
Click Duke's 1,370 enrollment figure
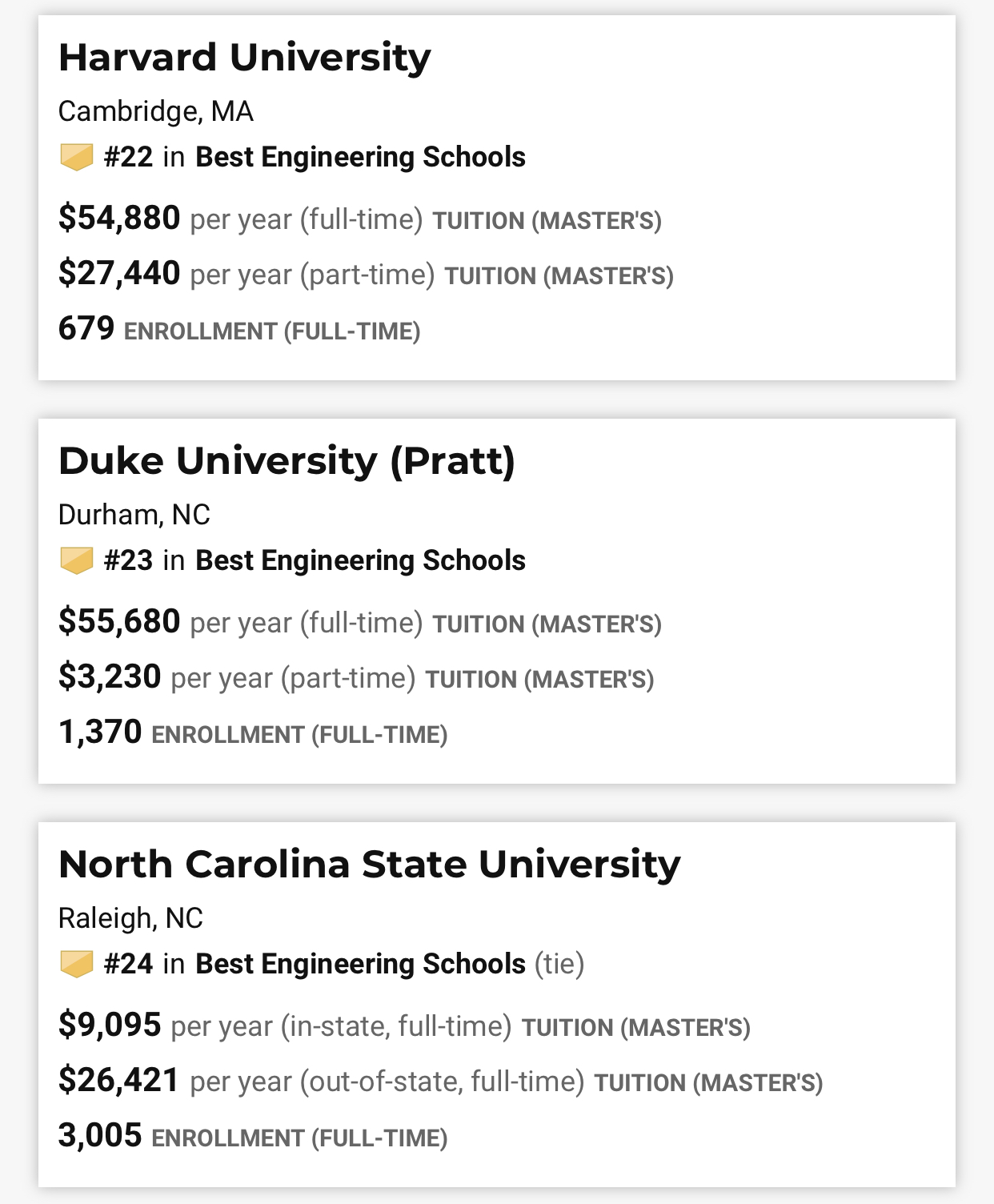click(x=100, y=732)
